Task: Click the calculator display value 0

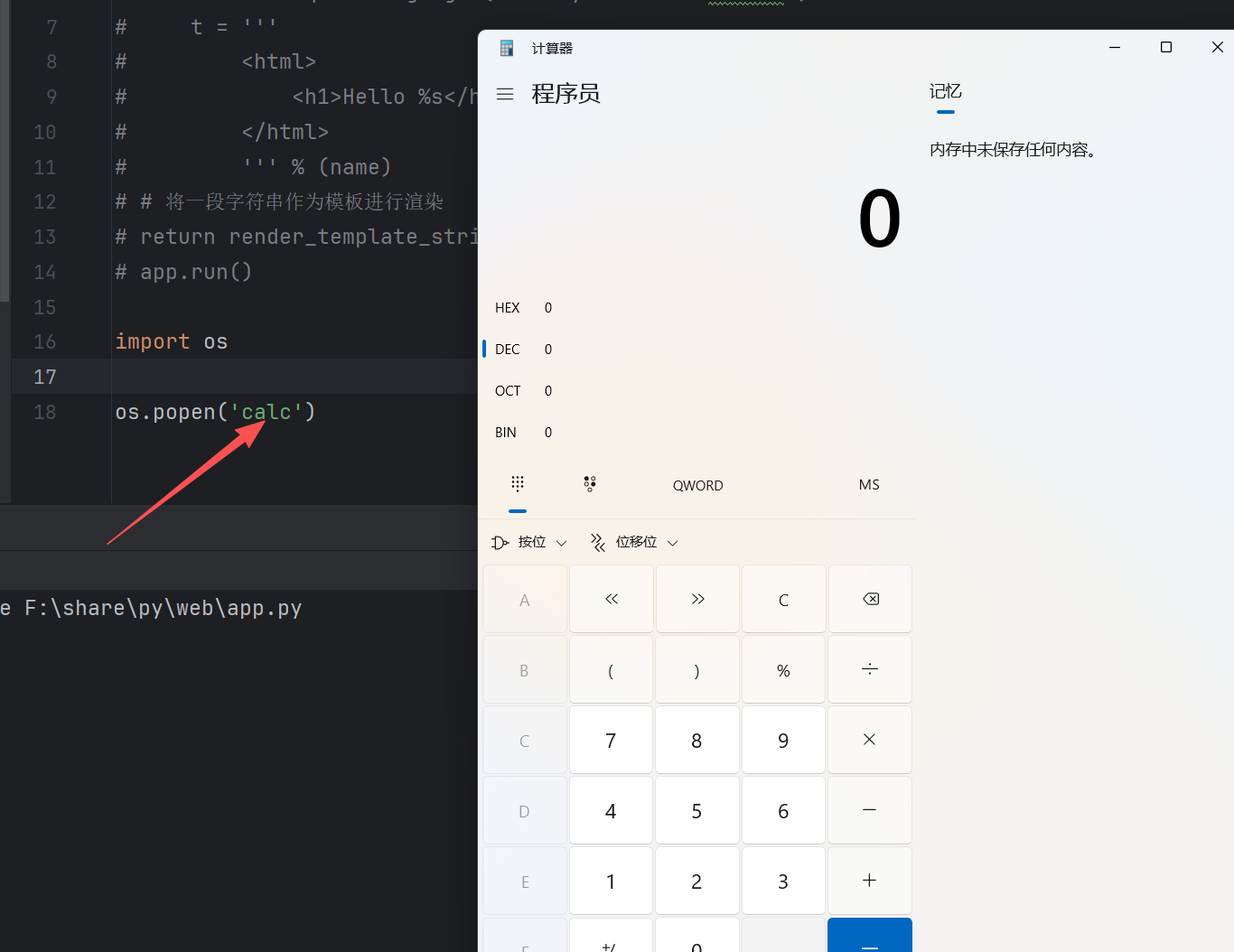Action: pyautogui.click(x=879, y=219)
